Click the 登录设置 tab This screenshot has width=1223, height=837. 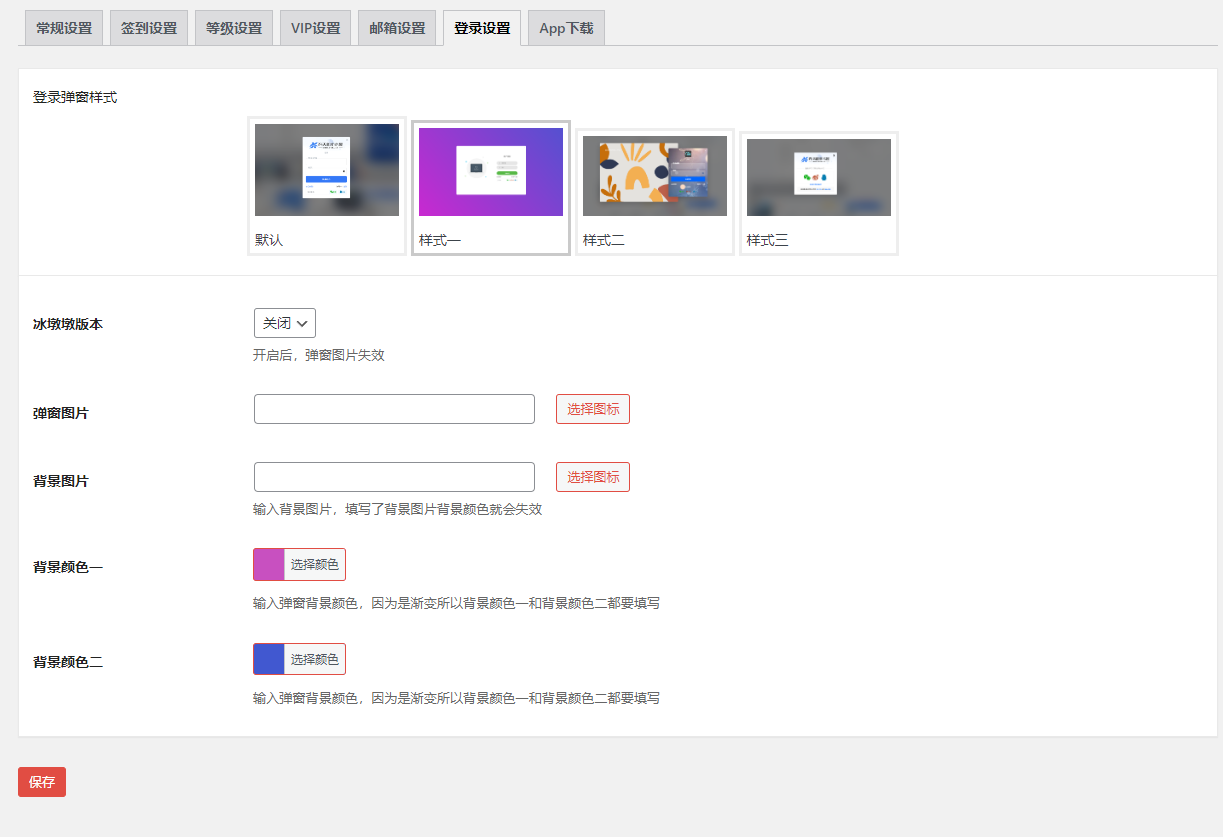pos(482,28)
